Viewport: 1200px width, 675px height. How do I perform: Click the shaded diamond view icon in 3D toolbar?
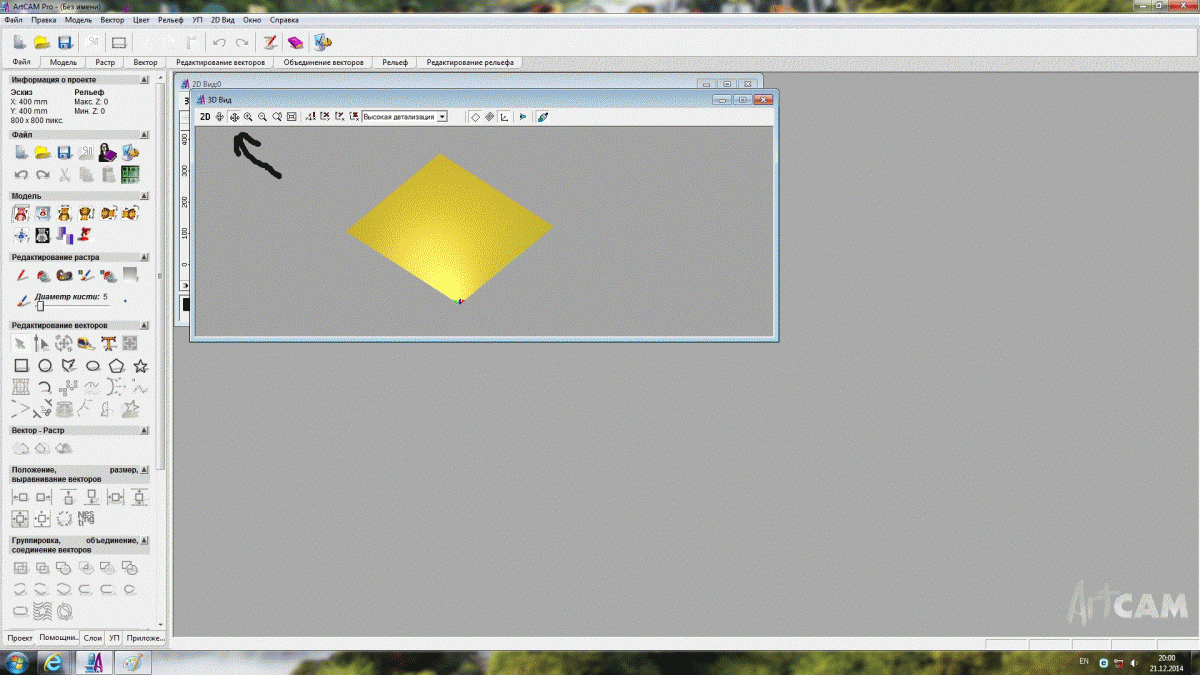click(489, 117)
